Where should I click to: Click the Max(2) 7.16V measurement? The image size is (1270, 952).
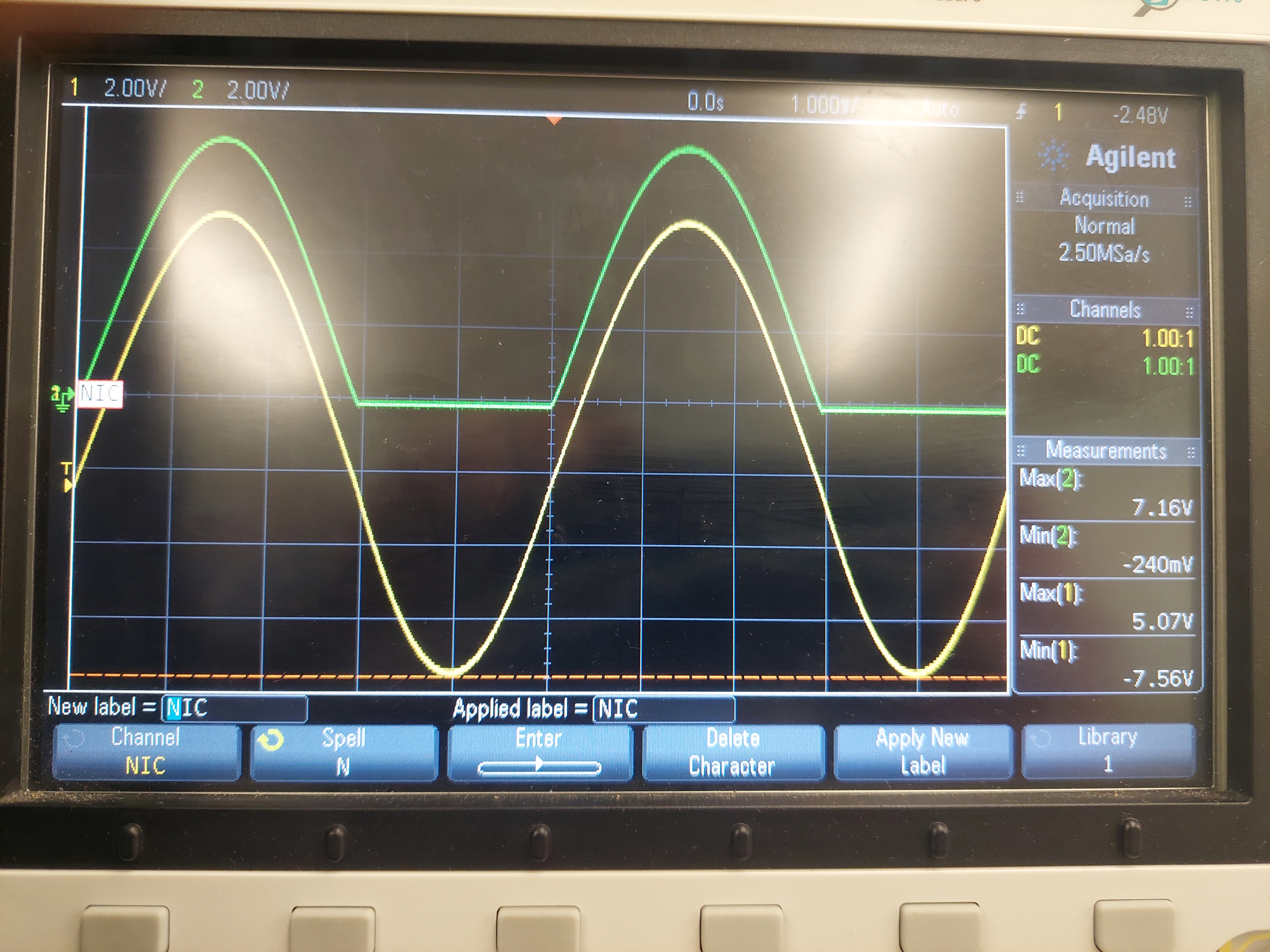1106,494
